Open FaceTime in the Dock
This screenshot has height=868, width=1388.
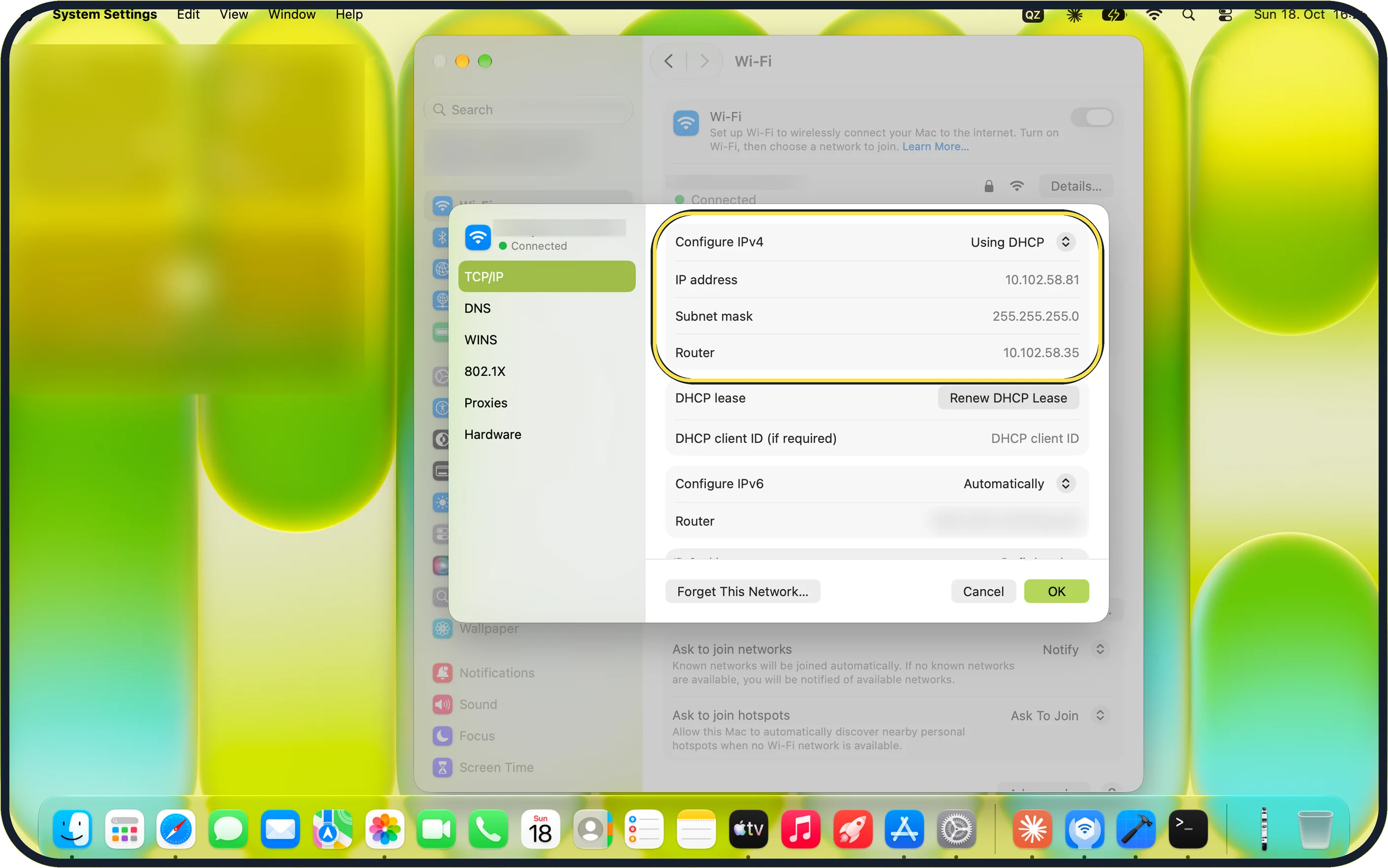pos(436,829)
